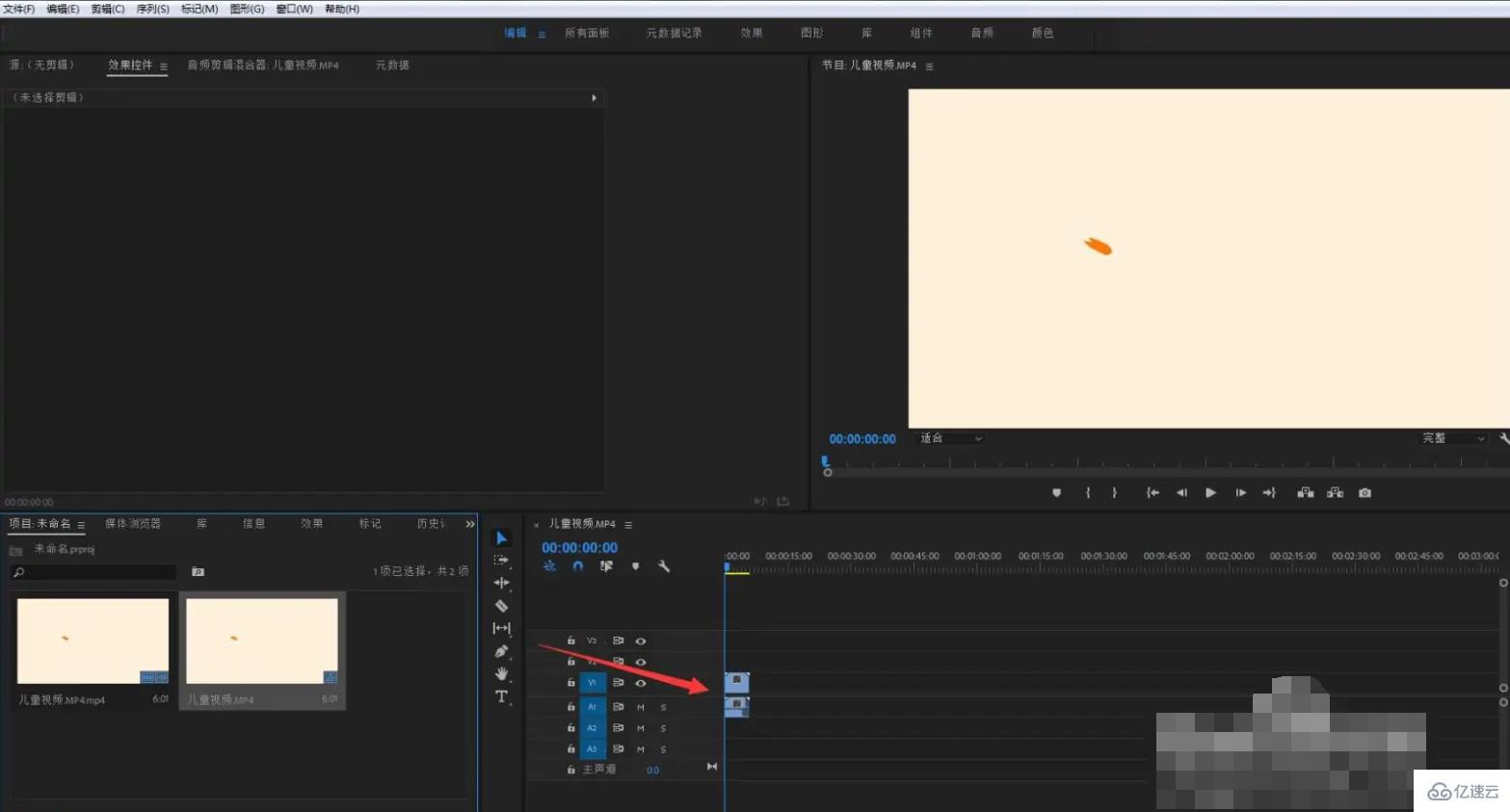Image resolution: width=1510 pixels, height=812 pixels.
Task: Expand the 未选择剪辑 arrow
Action: coord(594,97)
